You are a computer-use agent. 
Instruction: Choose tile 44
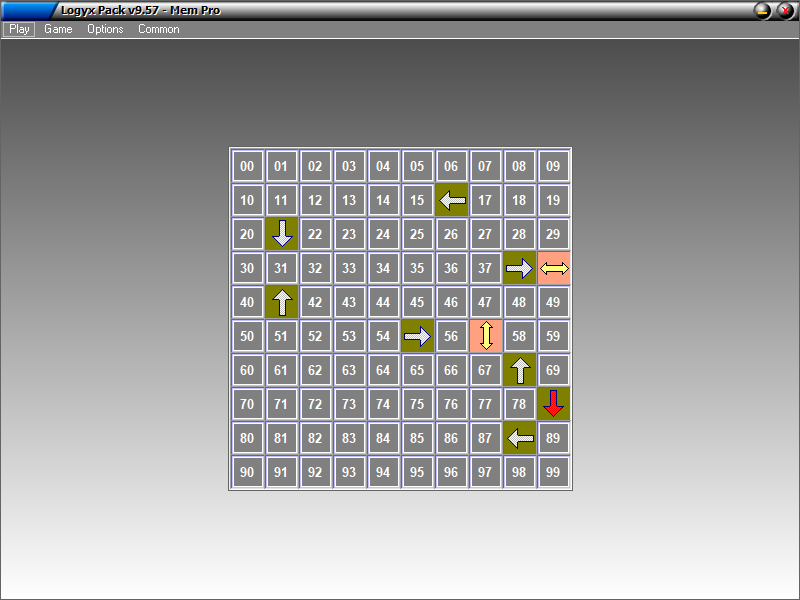tap(384, 302)
